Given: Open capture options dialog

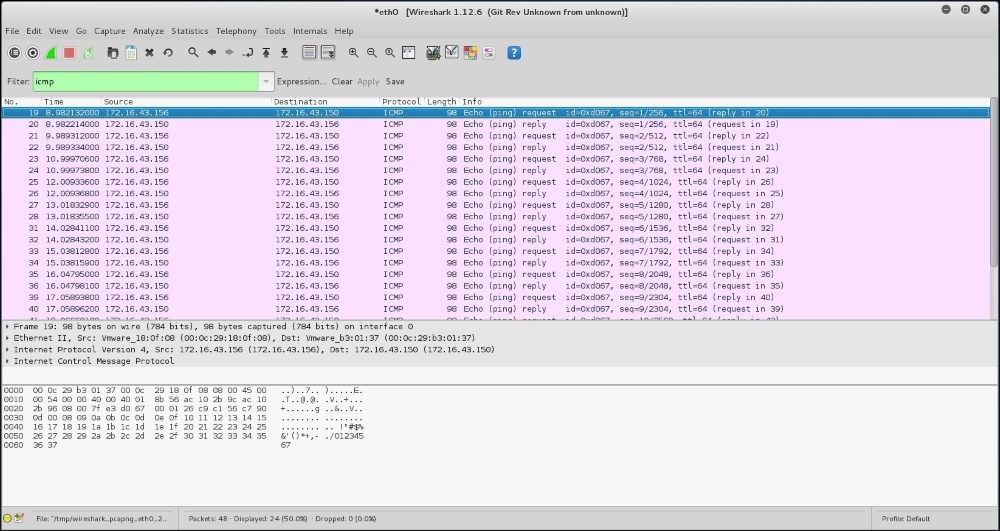Looking at the screenshot, I should tap(33, 53).
